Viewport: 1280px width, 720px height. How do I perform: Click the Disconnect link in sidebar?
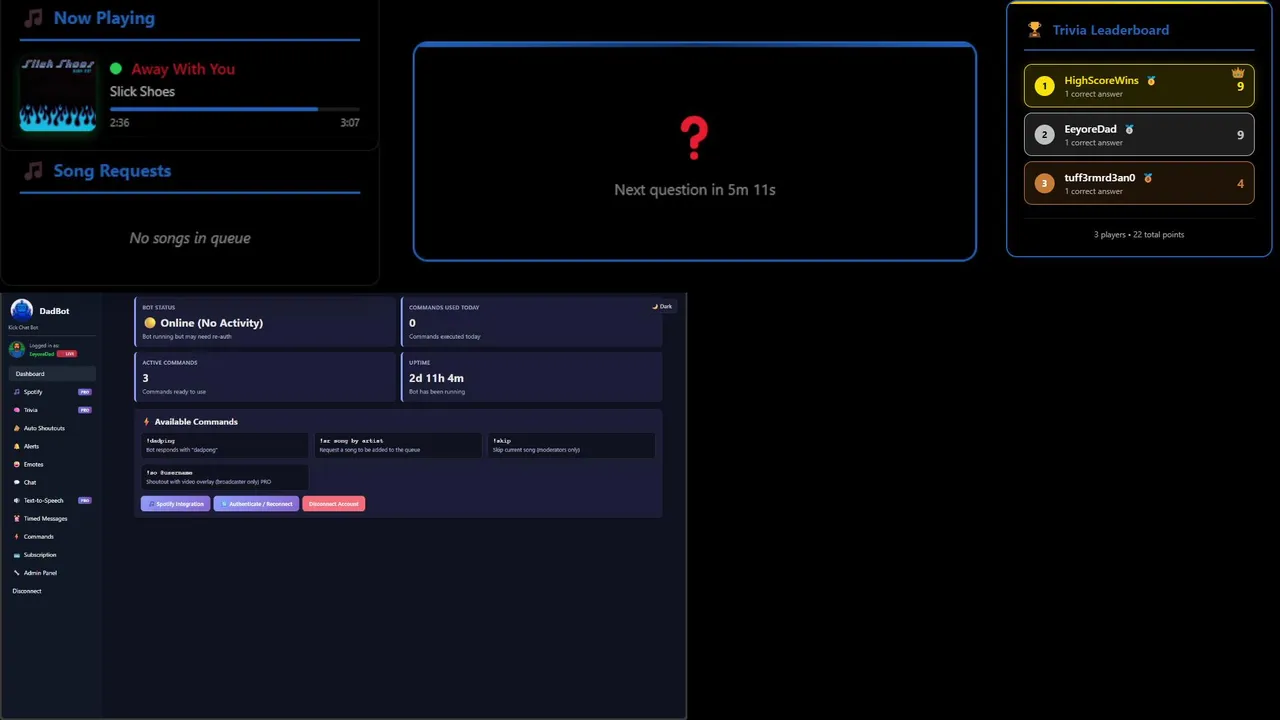27,591
